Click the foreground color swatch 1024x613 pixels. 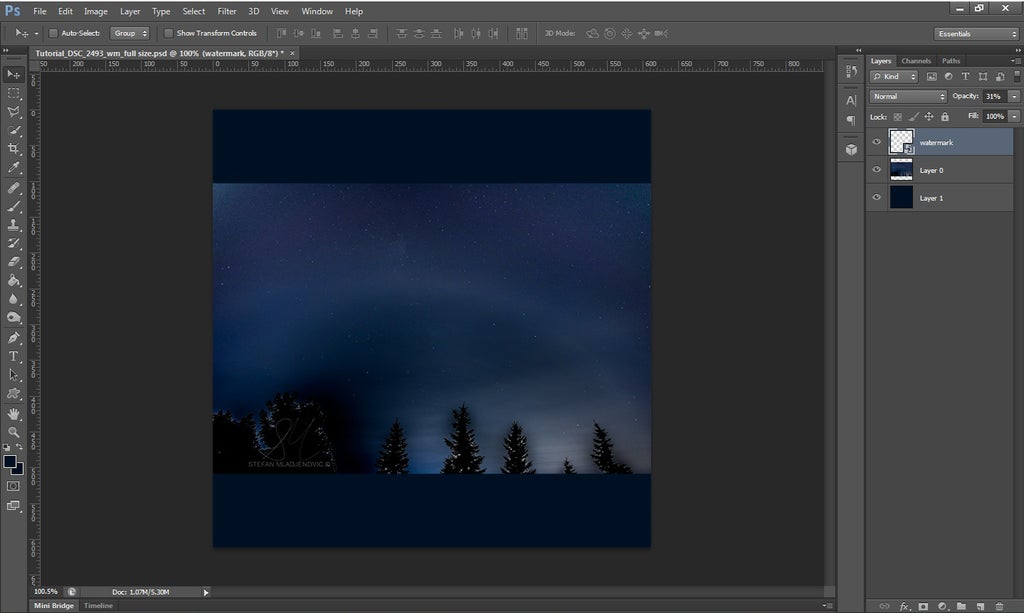click(x=10, y=462)
